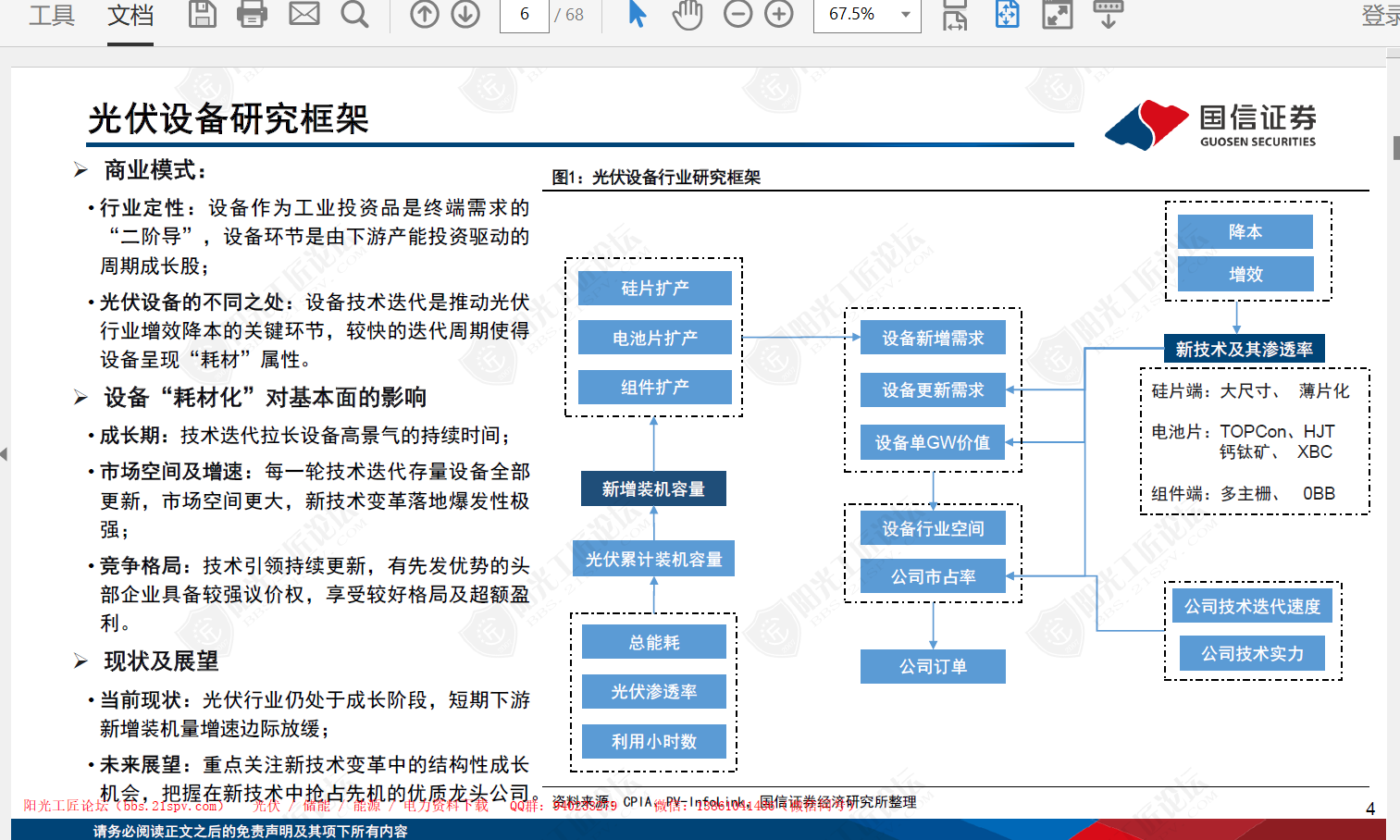The width and height of the screenshot is (1400, 840).
Task: Click the 国信证券 logo
Action: pos(1210,125)
